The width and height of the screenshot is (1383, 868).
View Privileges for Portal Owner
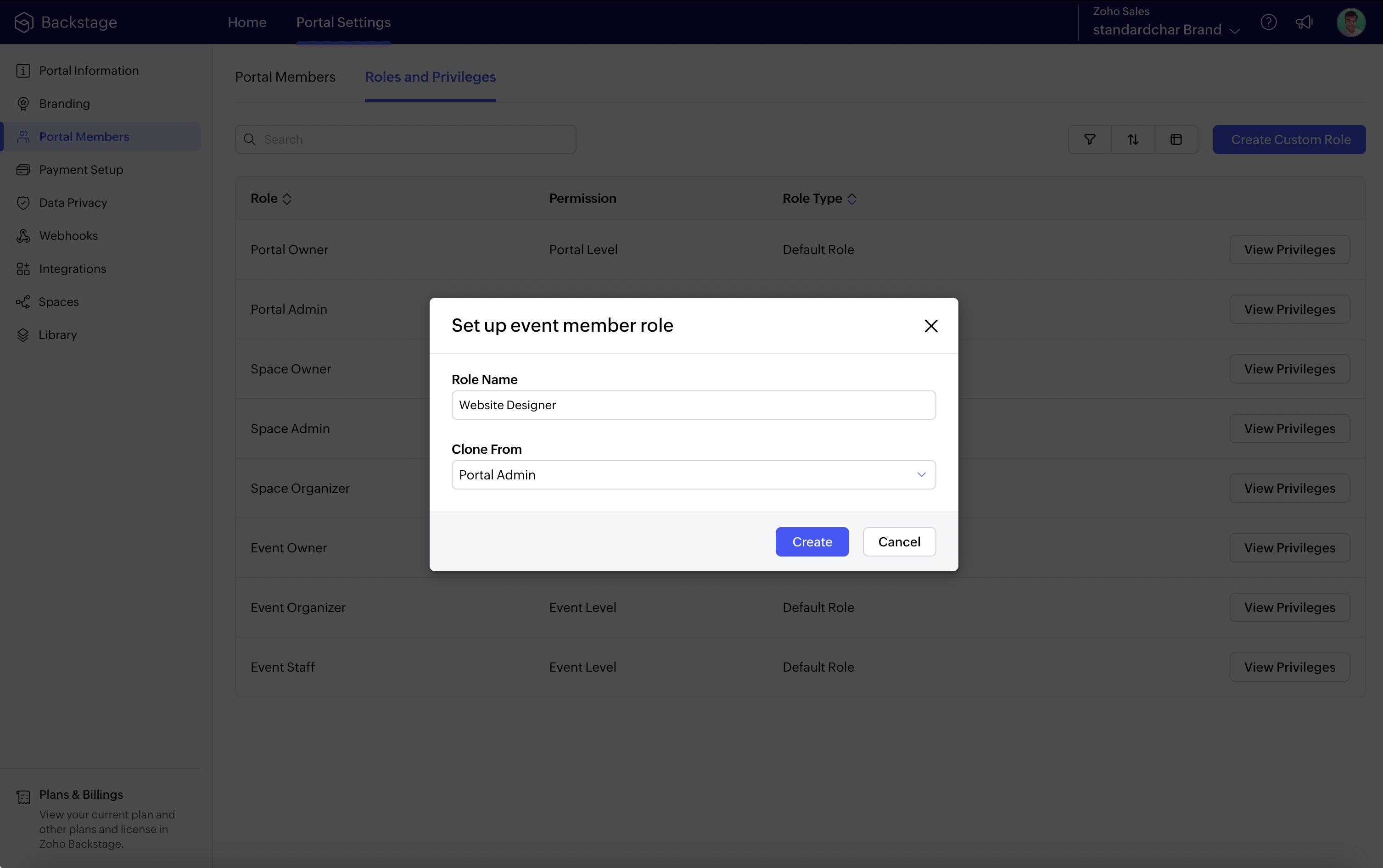[x=1289, y=250]
